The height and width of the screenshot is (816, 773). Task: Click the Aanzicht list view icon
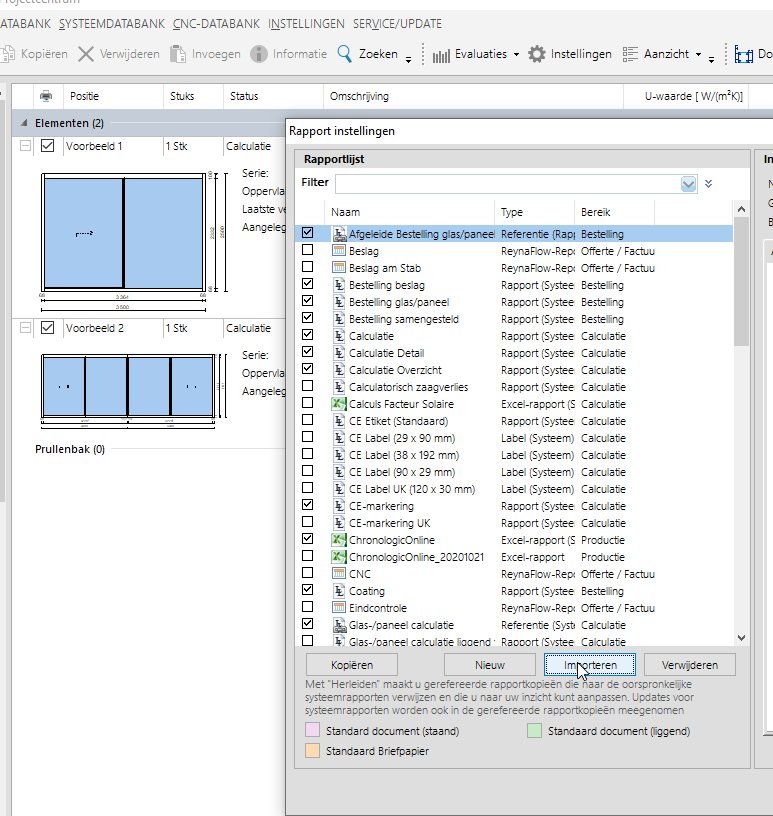point(630,54)
